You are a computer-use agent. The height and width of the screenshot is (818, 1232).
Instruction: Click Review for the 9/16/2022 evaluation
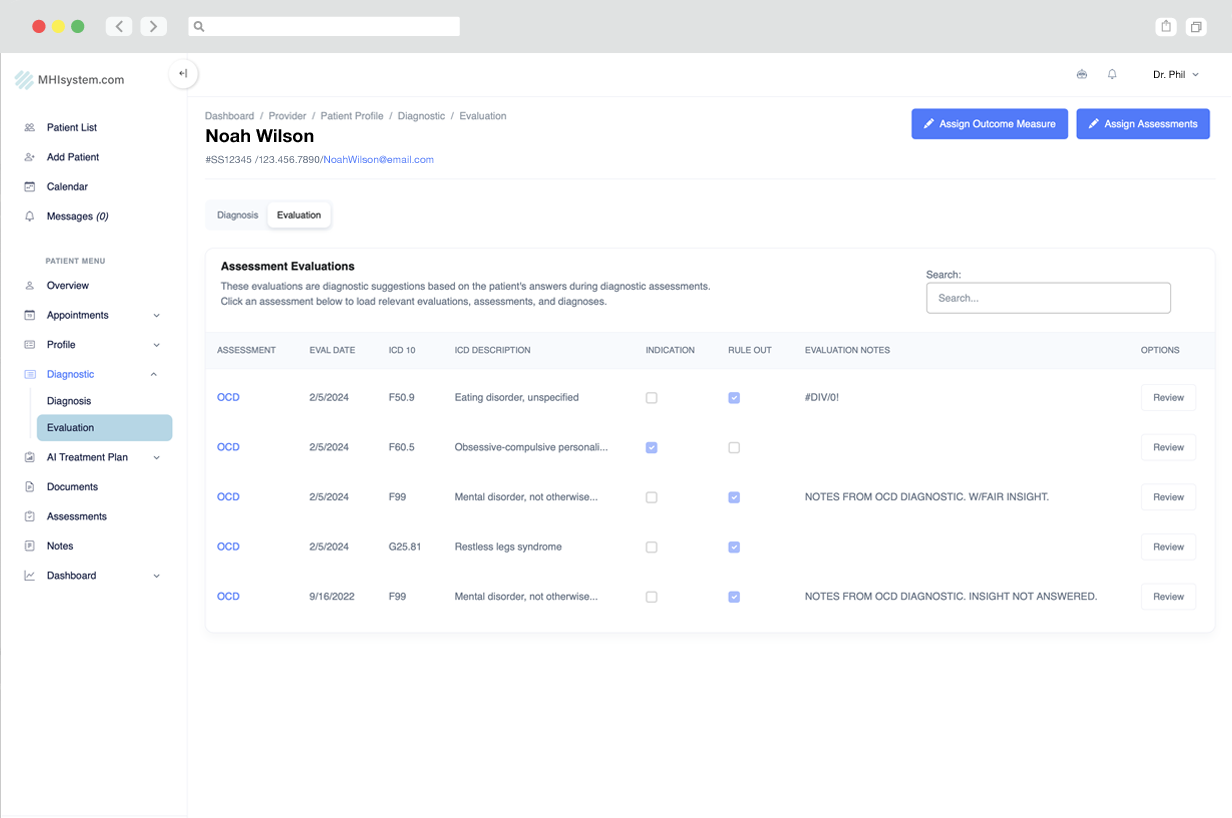(1167, 597)
